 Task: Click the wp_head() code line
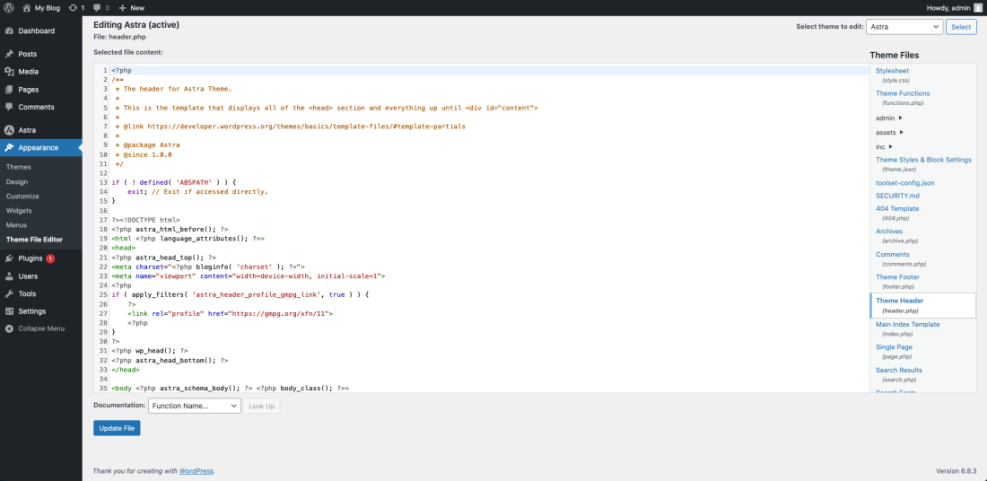(x=150, y=350)
